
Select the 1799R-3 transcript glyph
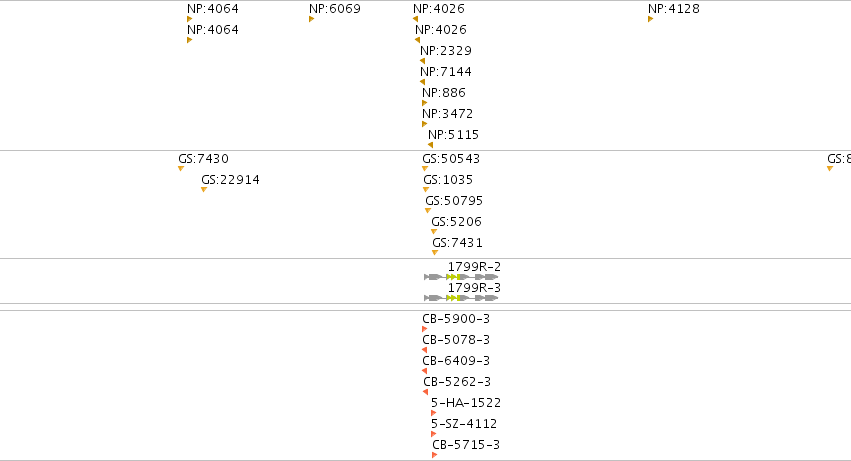461,298
